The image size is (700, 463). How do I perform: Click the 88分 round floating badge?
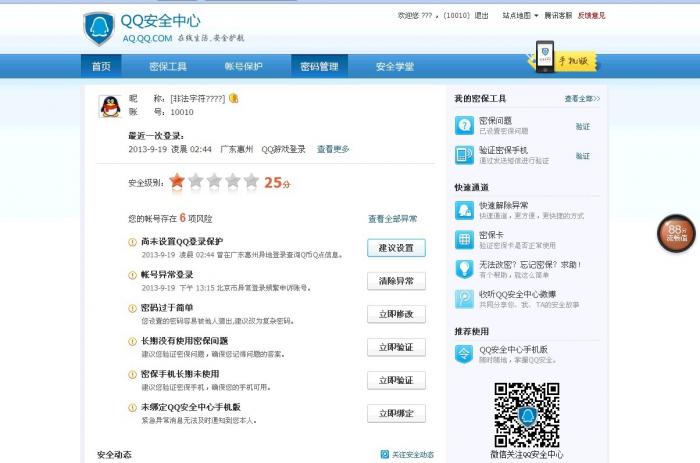tap(677, 233)
